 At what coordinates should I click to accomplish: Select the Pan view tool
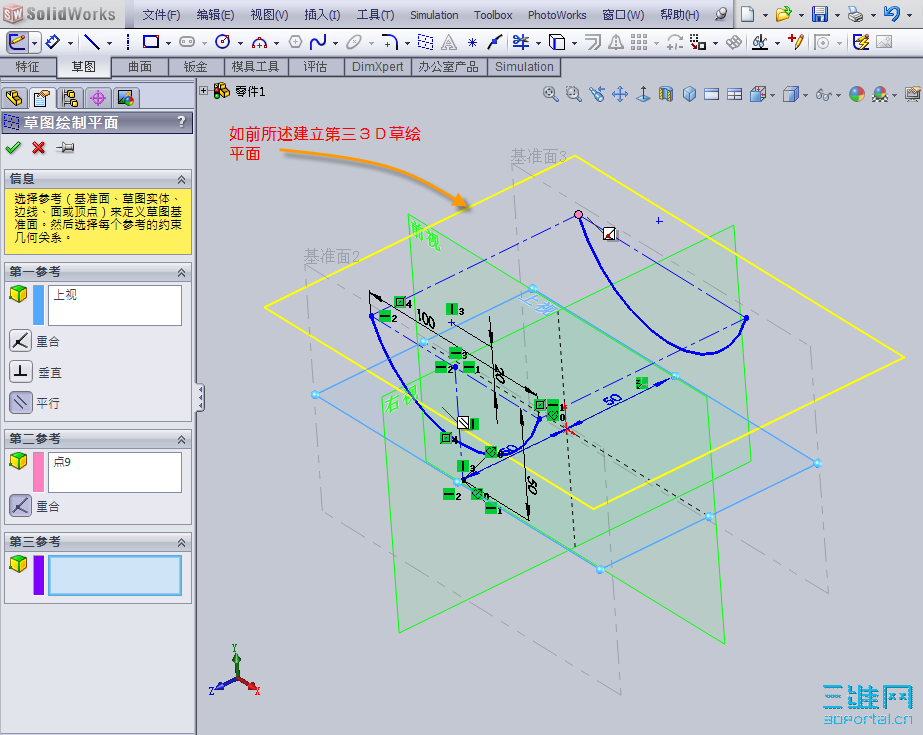pyautogui.click(x=620, y=94)
